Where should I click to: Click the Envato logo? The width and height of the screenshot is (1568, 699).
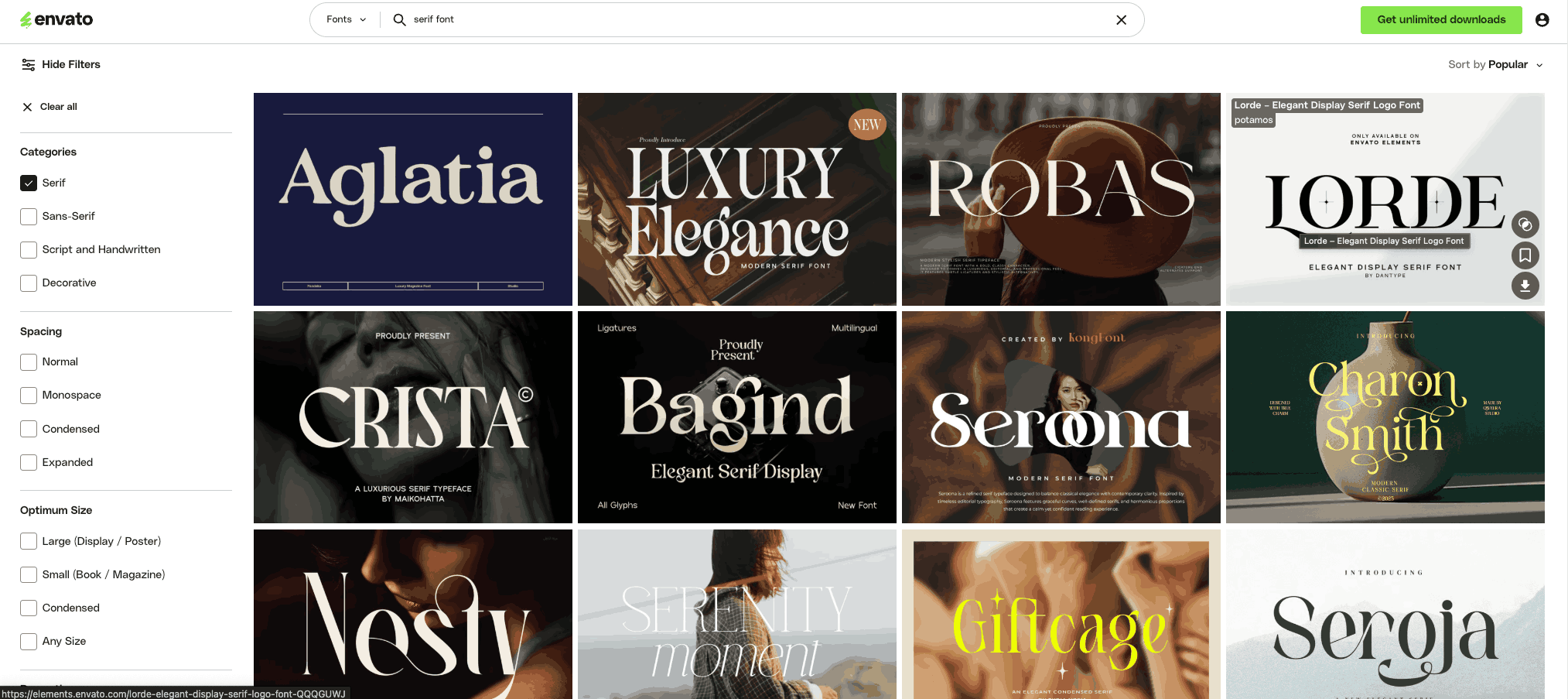(x=55, y=19)
